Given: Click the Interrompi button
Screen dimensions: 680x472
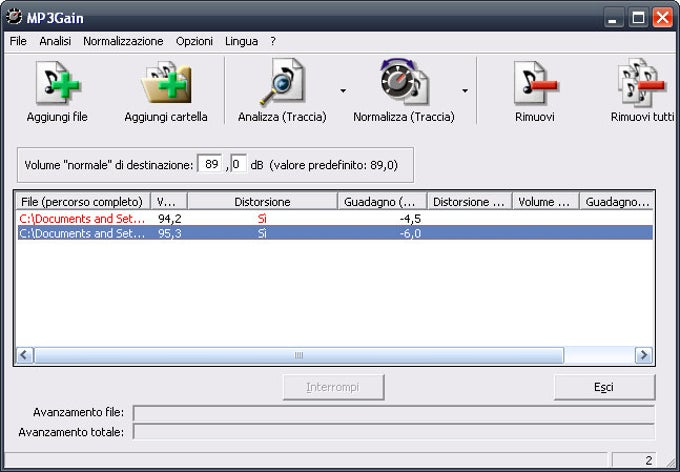Looking at the screenshot, I should [x=333, y=387].
